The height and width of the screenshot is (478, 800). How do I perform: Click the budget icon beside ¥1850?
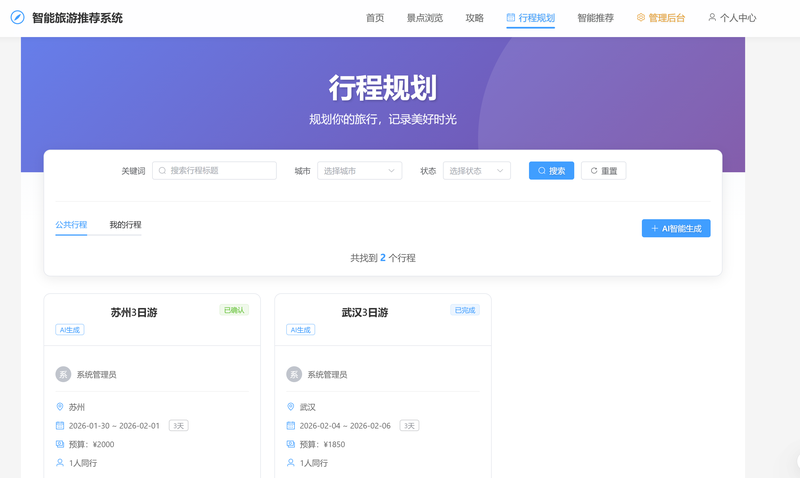pos(291,444)
